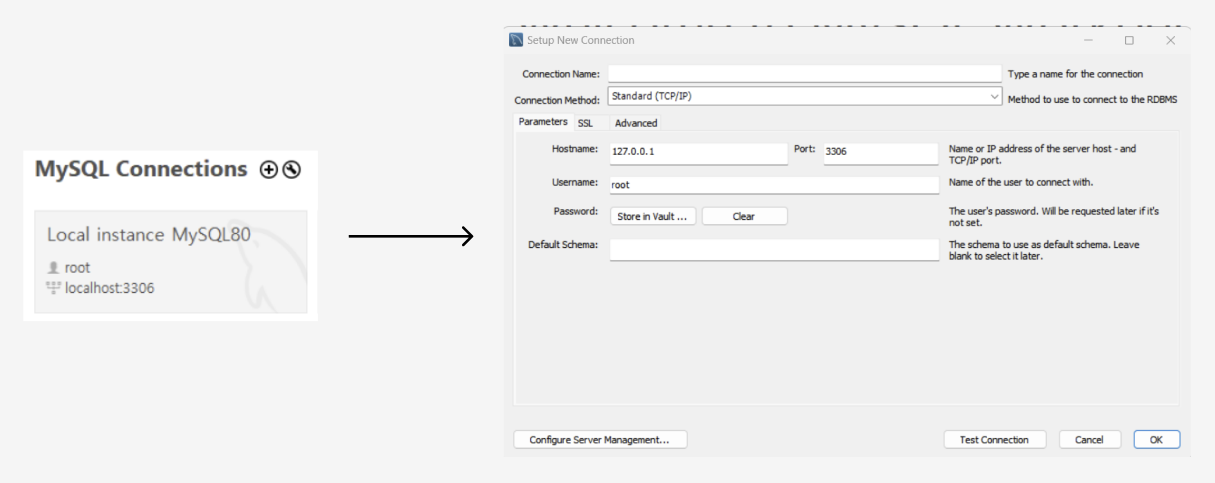The image size is (1215, 483).
Task: Maximize the Setup New Connection window
Action: [1129, 40]
